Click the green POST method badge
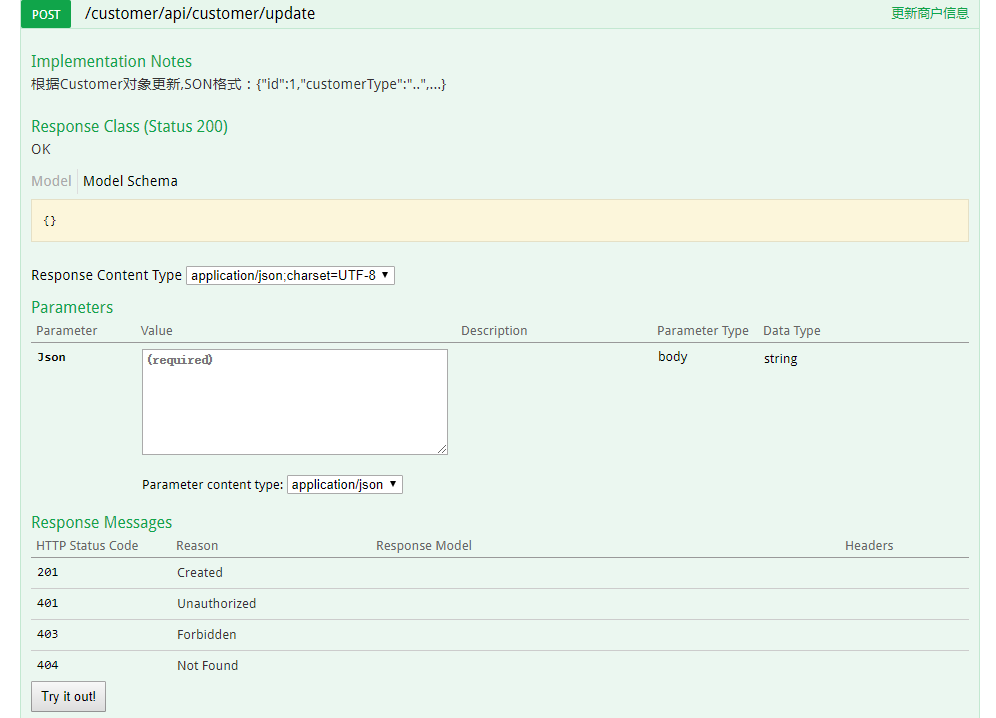Screen dimensions: 996x718 click(x=46, y=14)
